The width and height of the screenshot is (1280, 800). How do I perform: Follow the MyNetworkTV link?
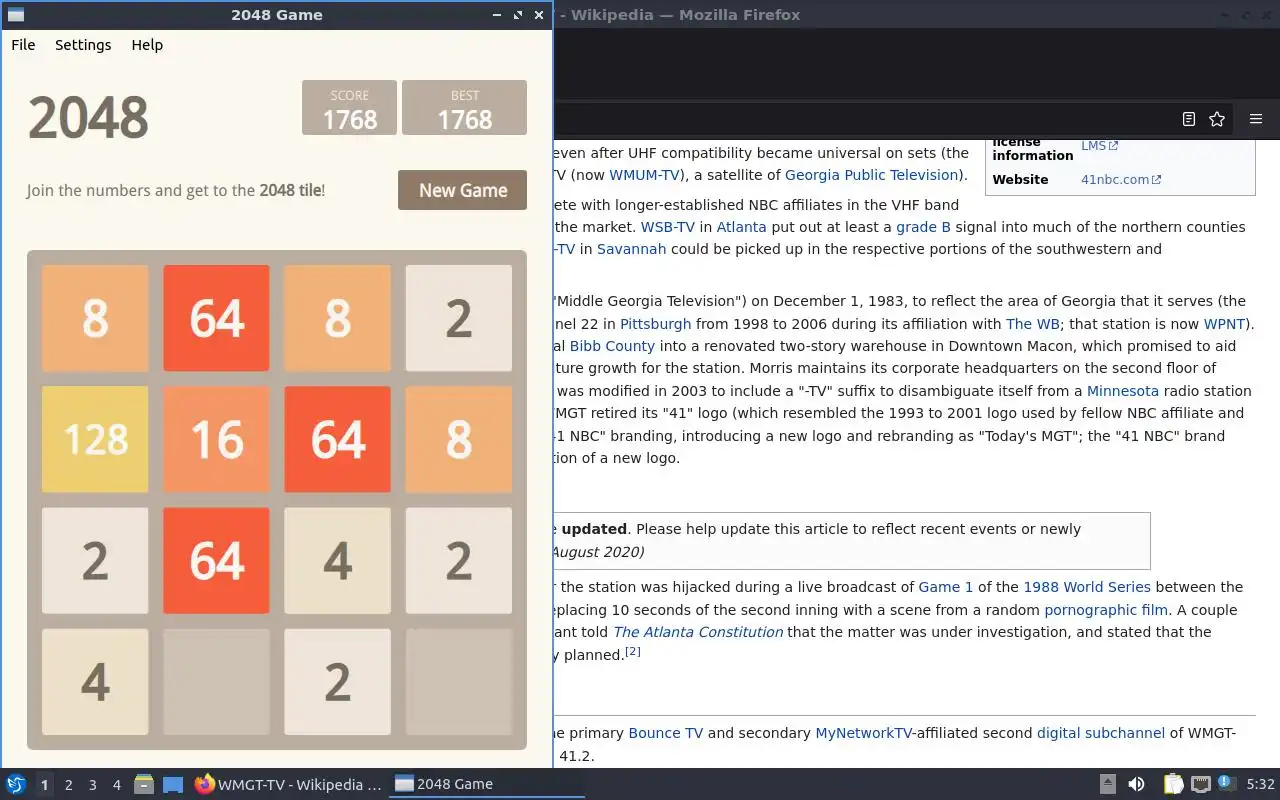click(864, 733)
